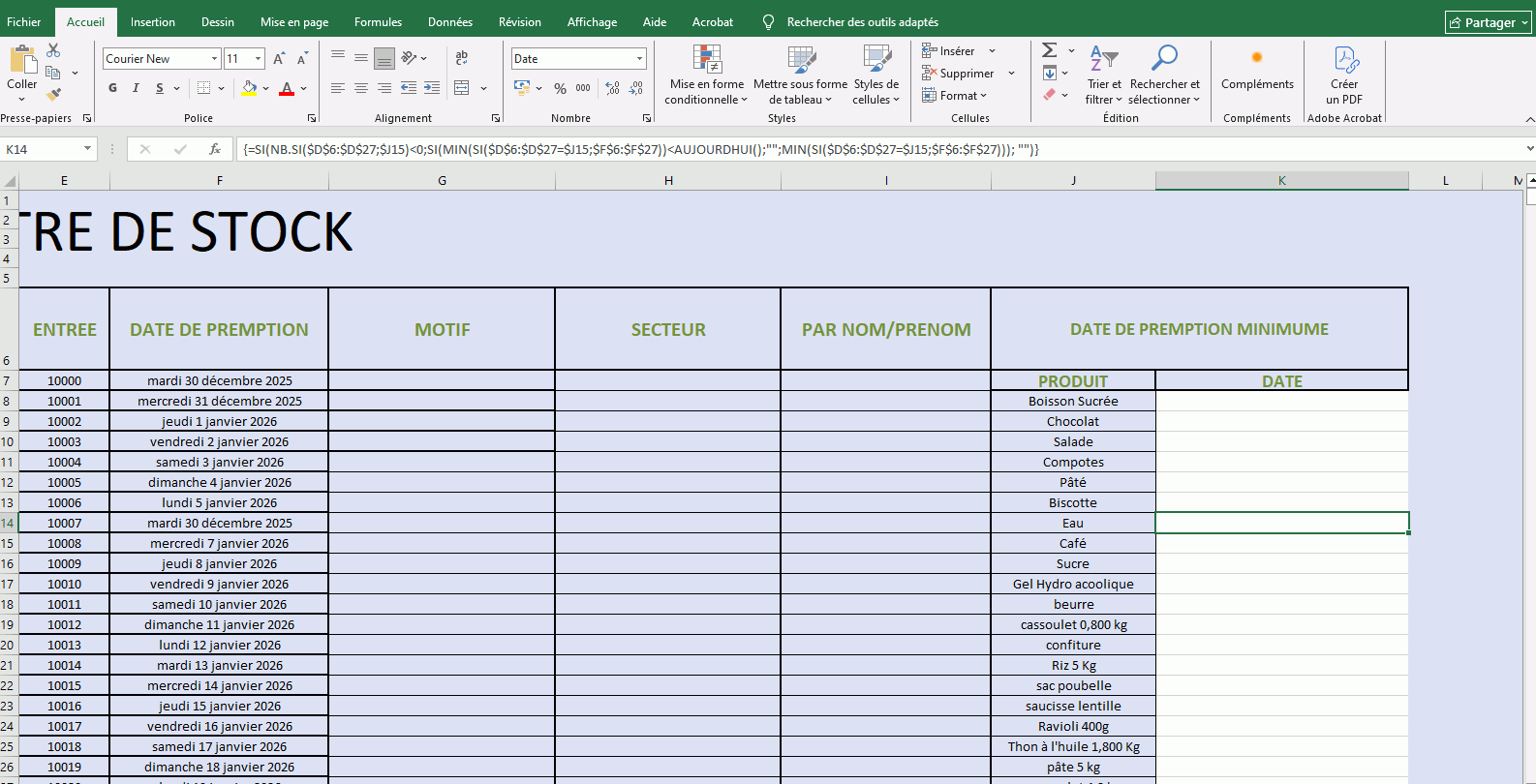Click the Cut scissors icon
1536x784 pixels.
point(53,50)
